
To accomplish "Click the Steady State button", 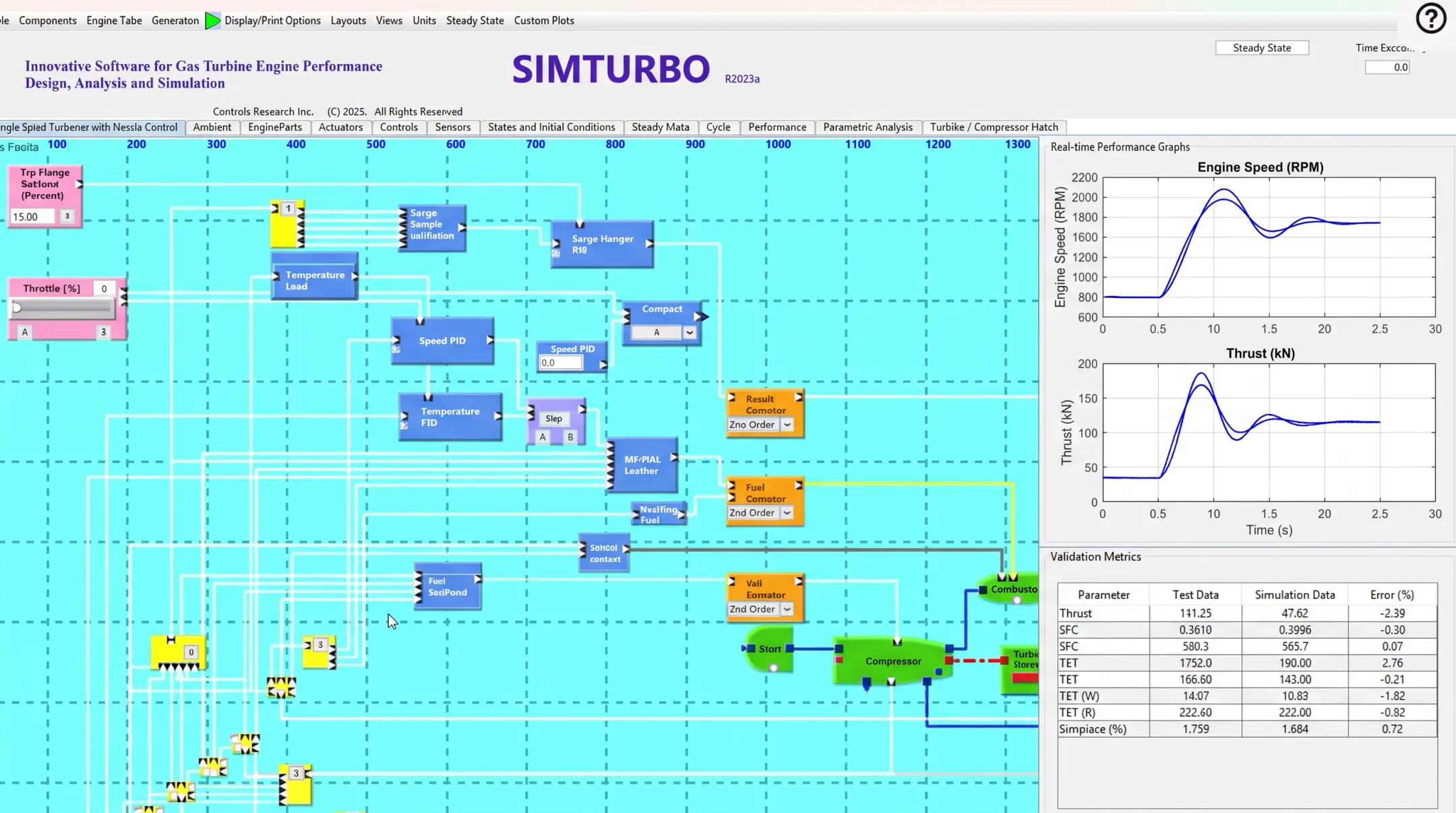I will coord(1262,48).
